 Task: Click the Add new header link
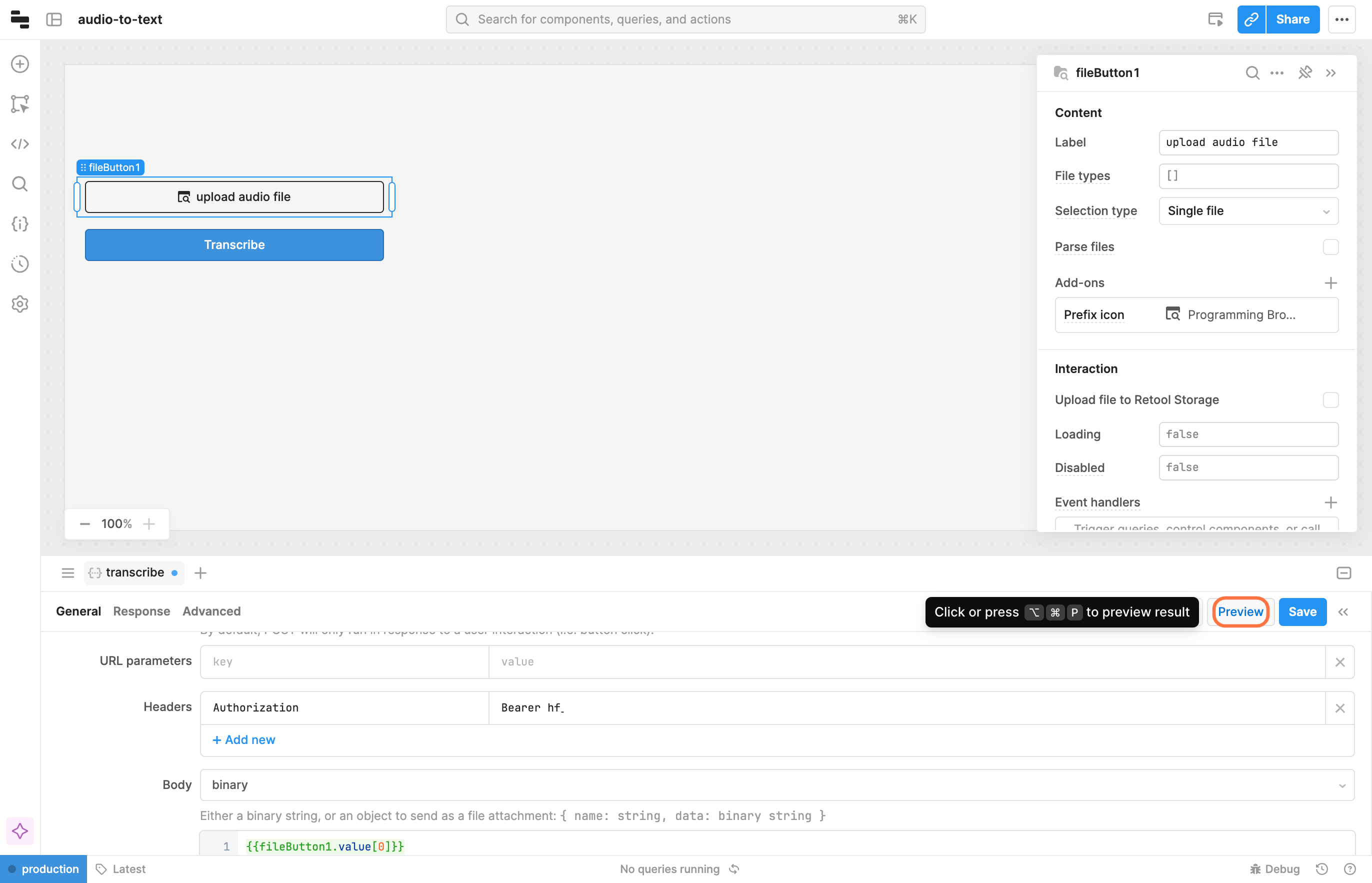tap(243, 739)
